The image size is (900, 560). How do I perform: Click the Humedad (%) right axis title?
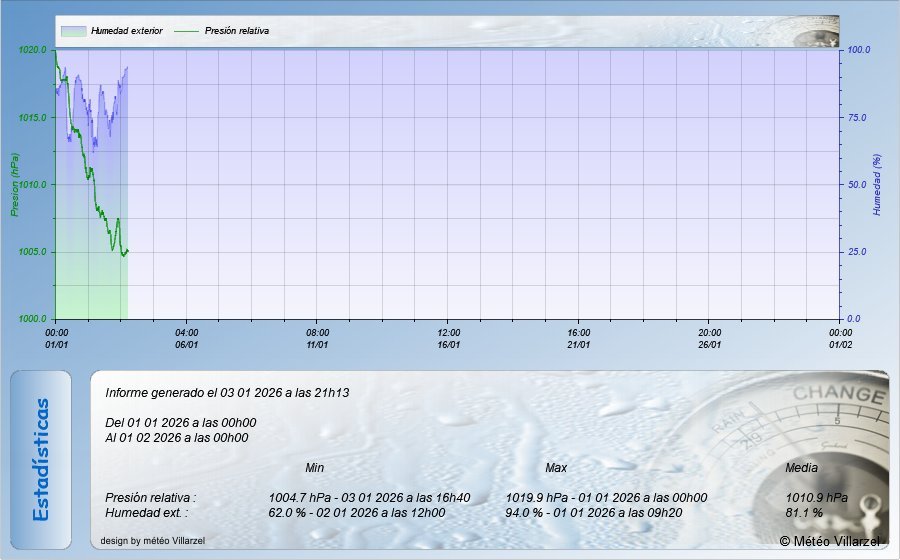tap(876, 185)
